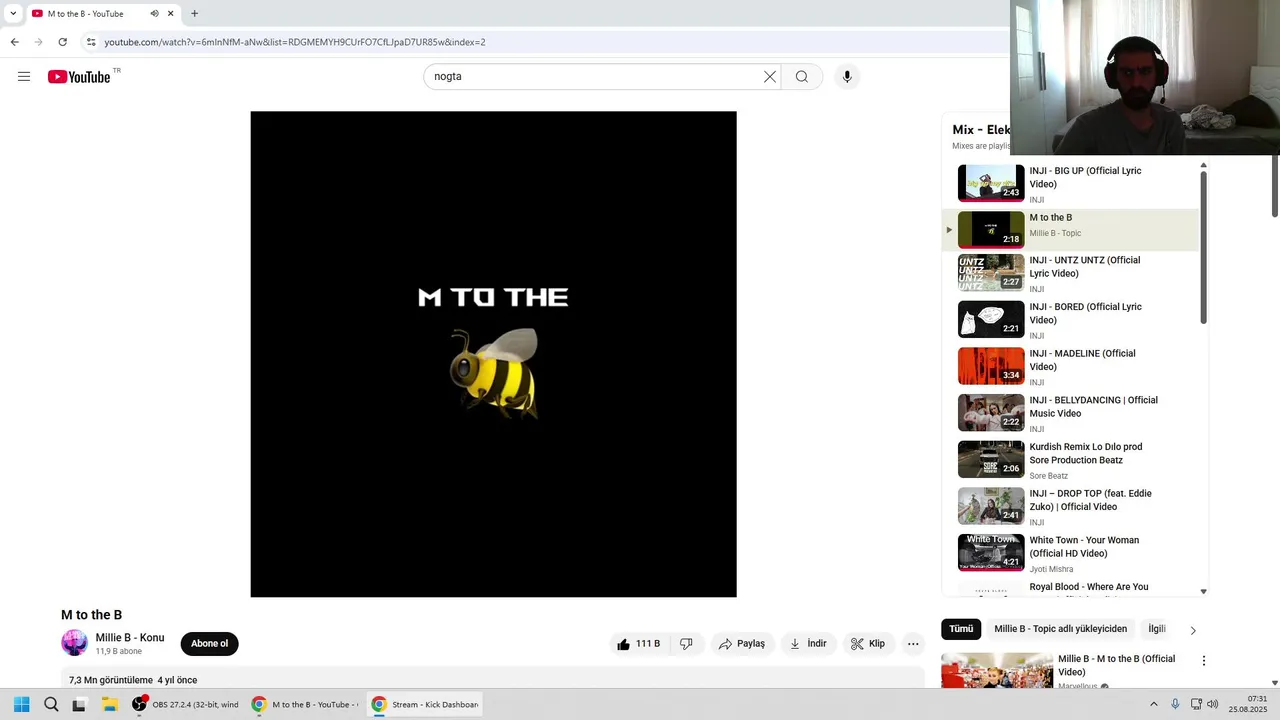Play INJI - BIG UP from playlist
The width and height of the screenshot is (1280, 720).
(x=1070, y=184)
